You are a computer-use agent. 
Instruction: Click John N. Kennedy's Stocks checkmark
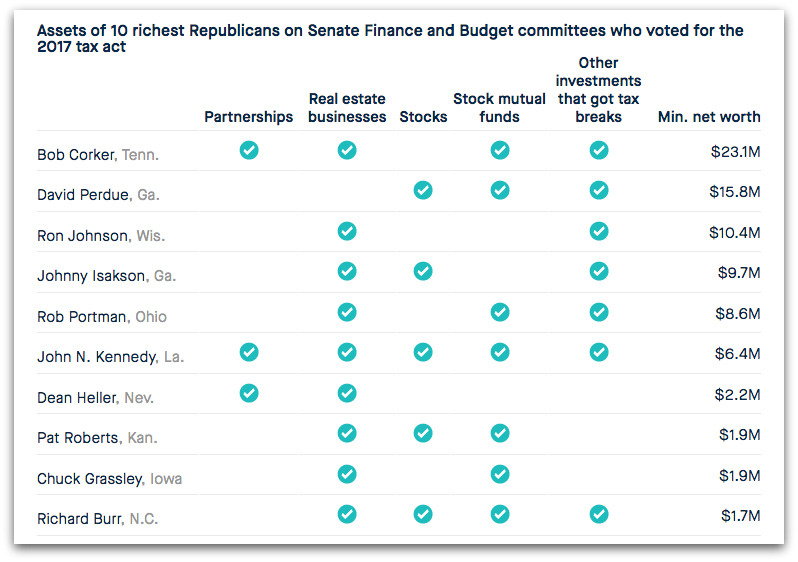pyautogui.click(x=423, y=352)
